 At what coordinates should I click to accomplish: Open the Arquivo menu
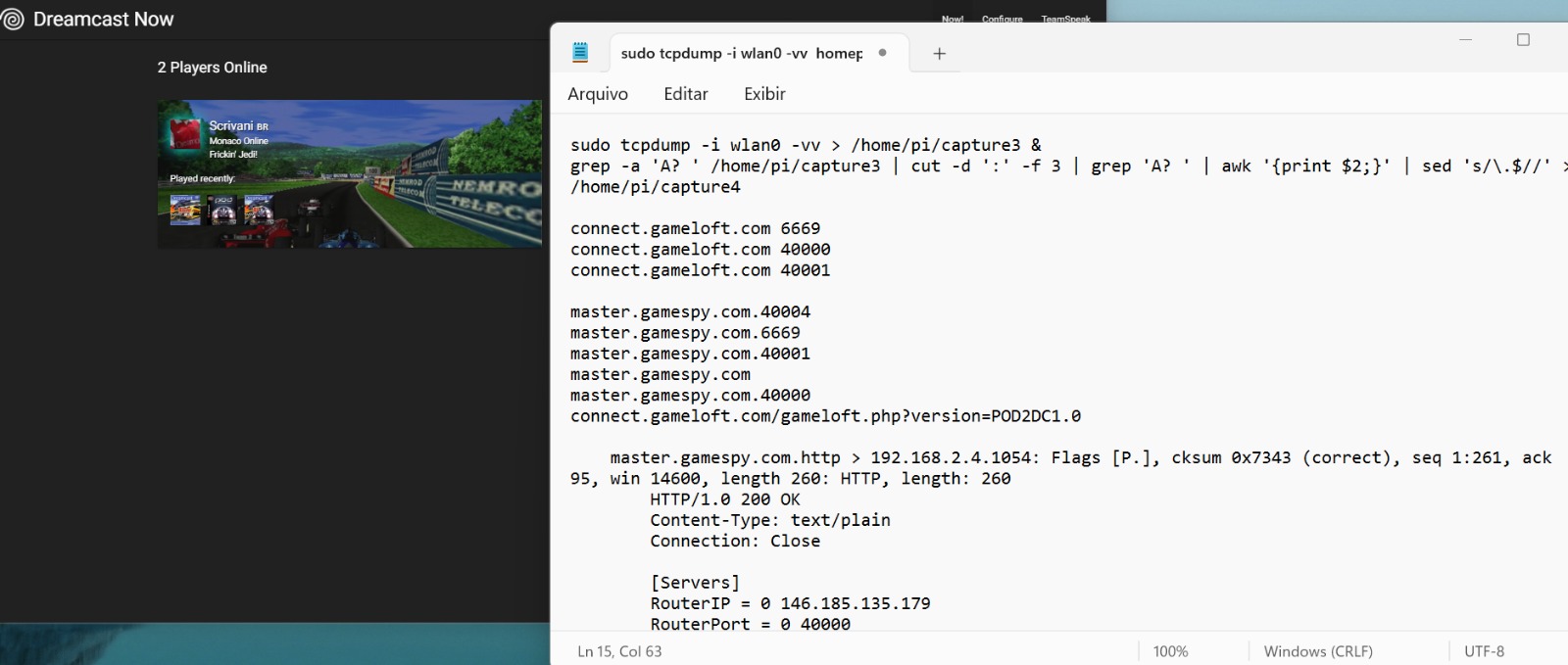tap(598, 94)
